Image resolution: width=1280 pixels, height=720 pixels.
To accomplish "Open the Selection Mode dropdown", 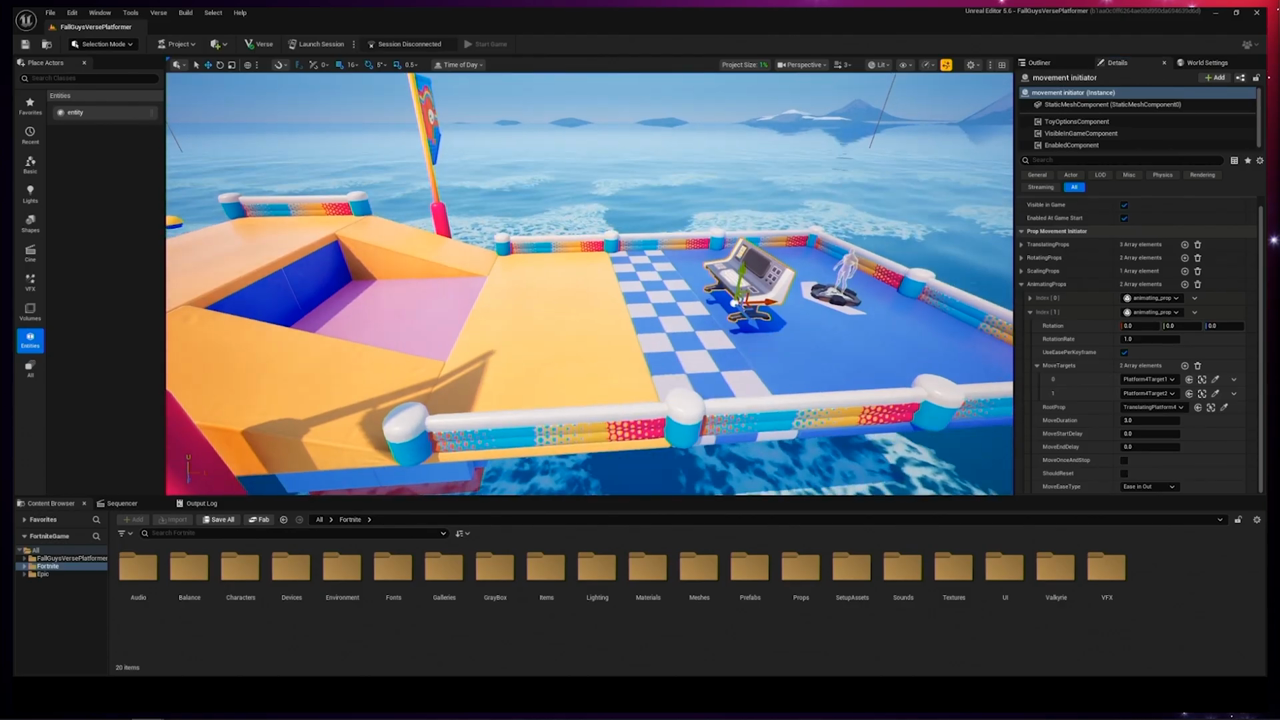I will (102, 44).
